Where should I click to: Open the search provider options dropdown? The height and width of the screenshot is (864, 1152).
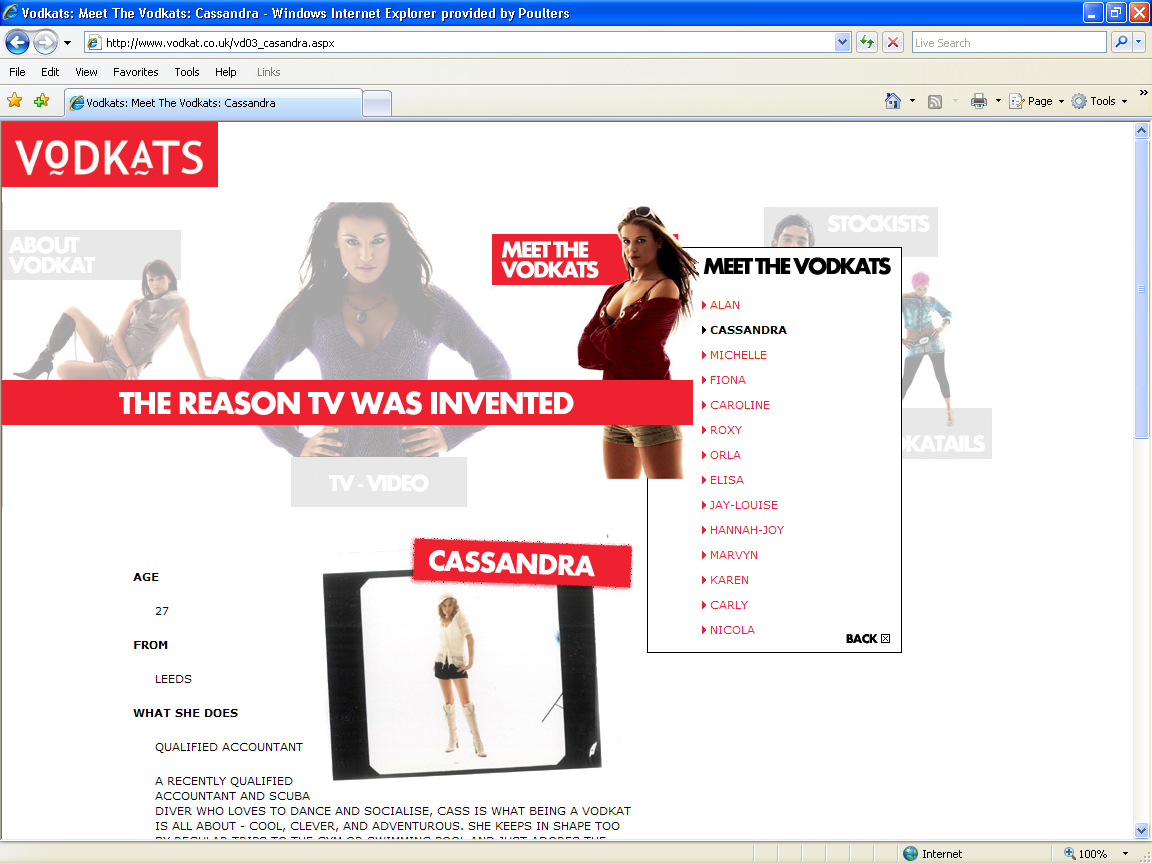1139,43
